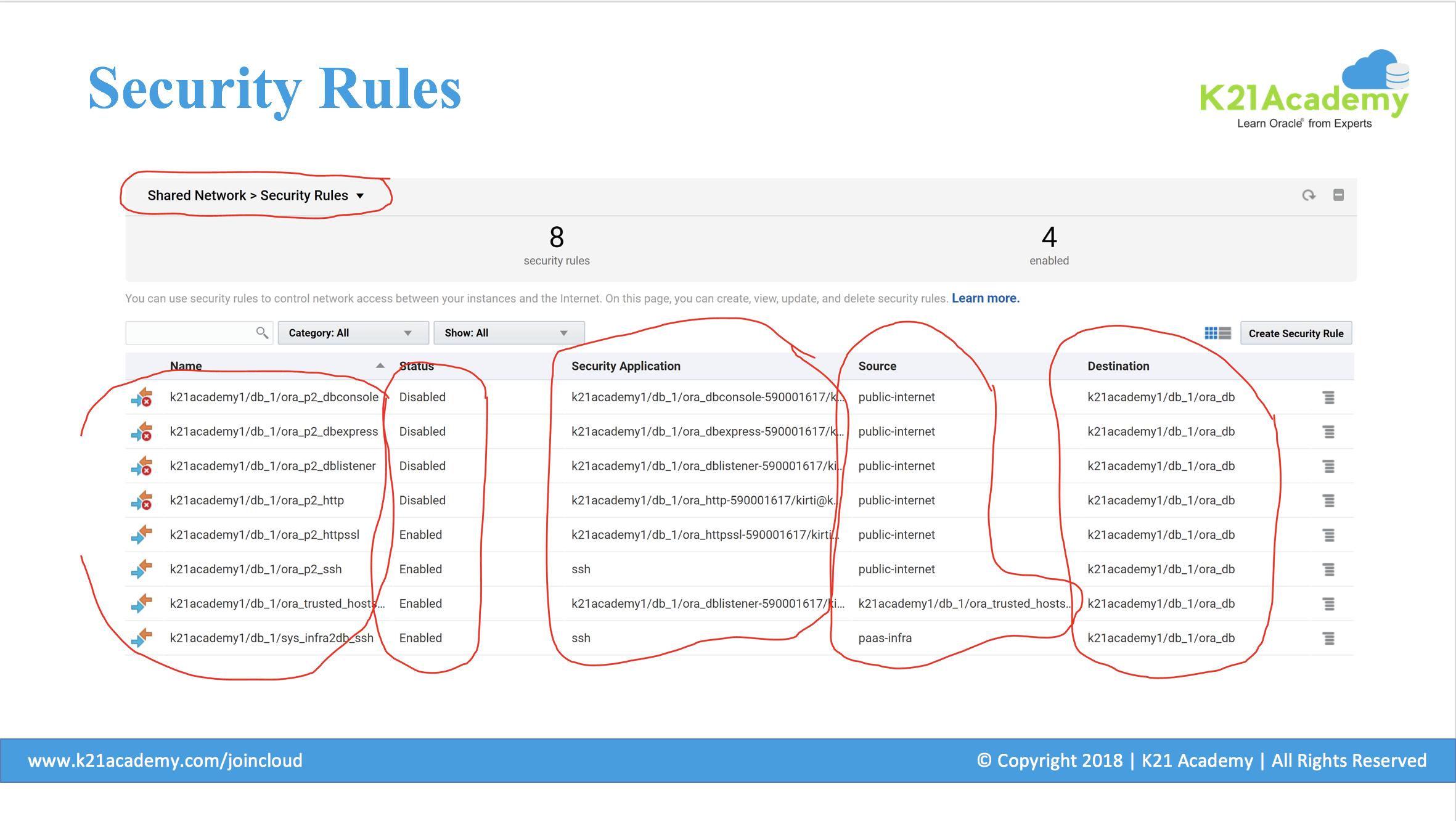Expand the Category: All dropdown
Viewport: 1456px width, 821px height.
click(x=353, y=333)
